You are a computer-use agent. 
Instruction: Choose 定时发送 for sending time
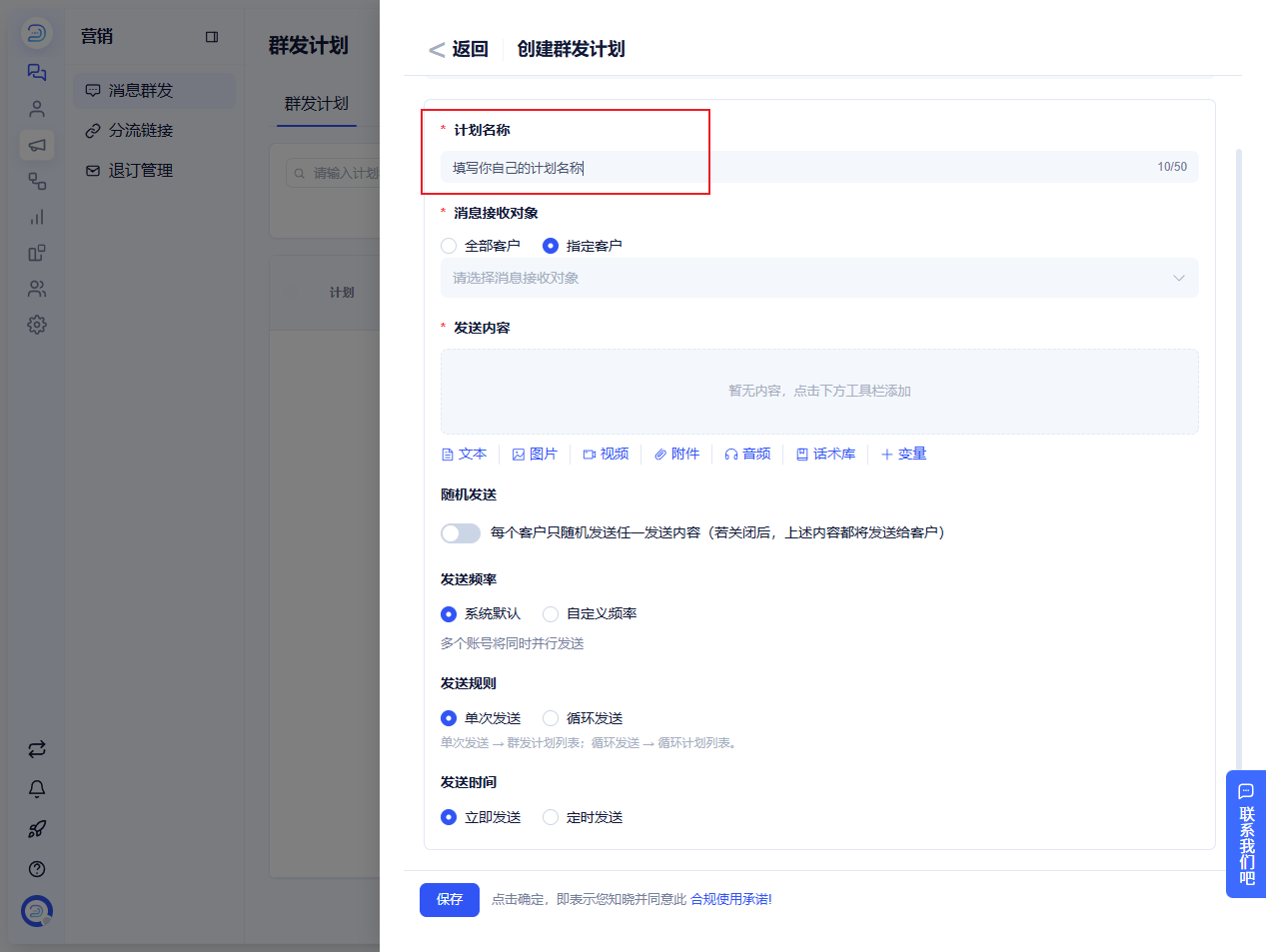pyautogui.click(x=551, y=817)
